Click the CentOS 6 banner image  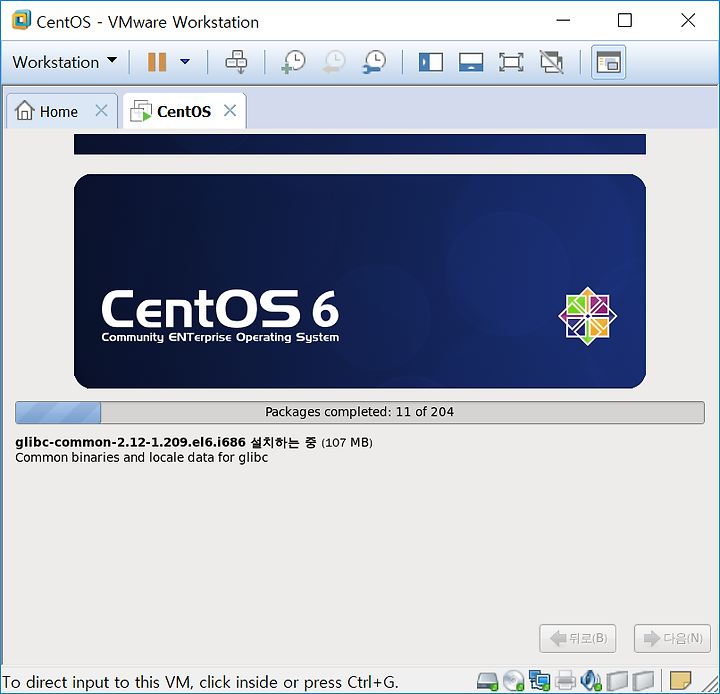(360, 281)
